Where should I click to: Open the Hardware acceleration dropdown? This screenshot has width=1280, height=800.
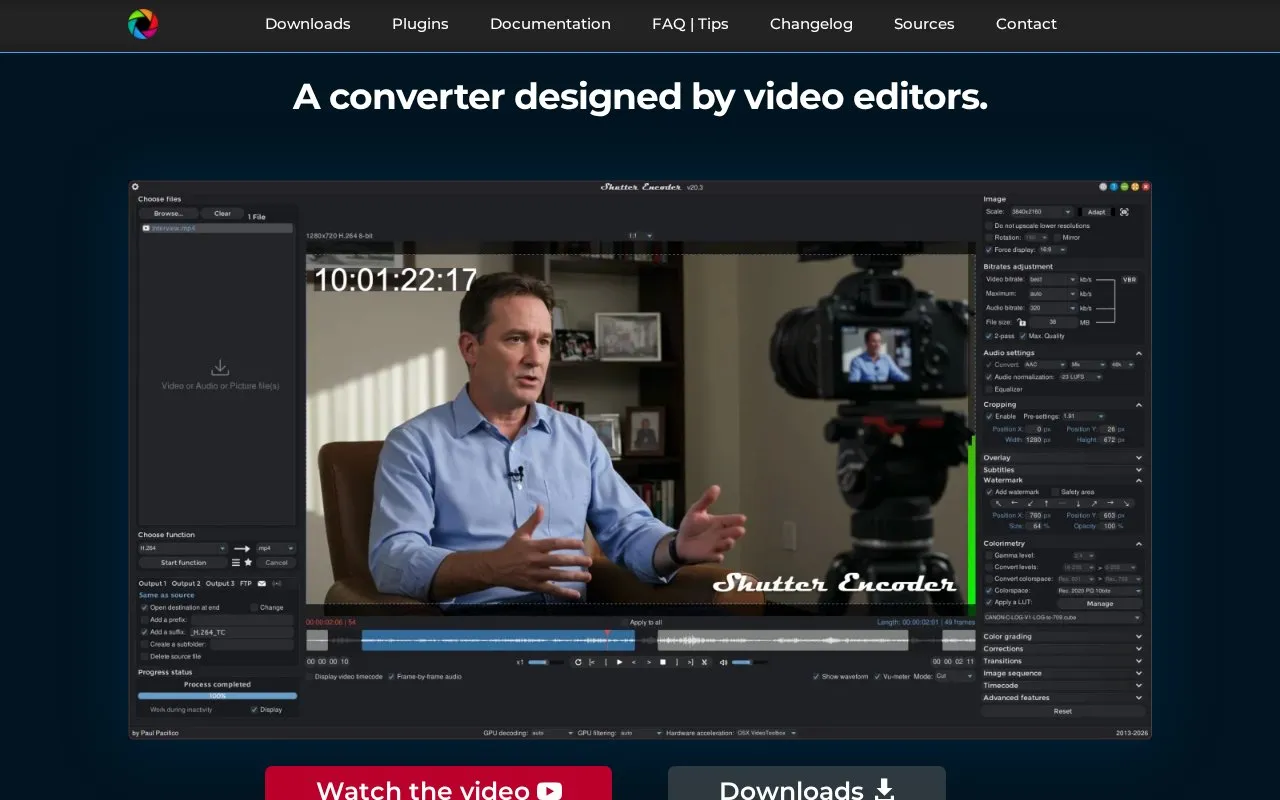[x=766, y=733]
